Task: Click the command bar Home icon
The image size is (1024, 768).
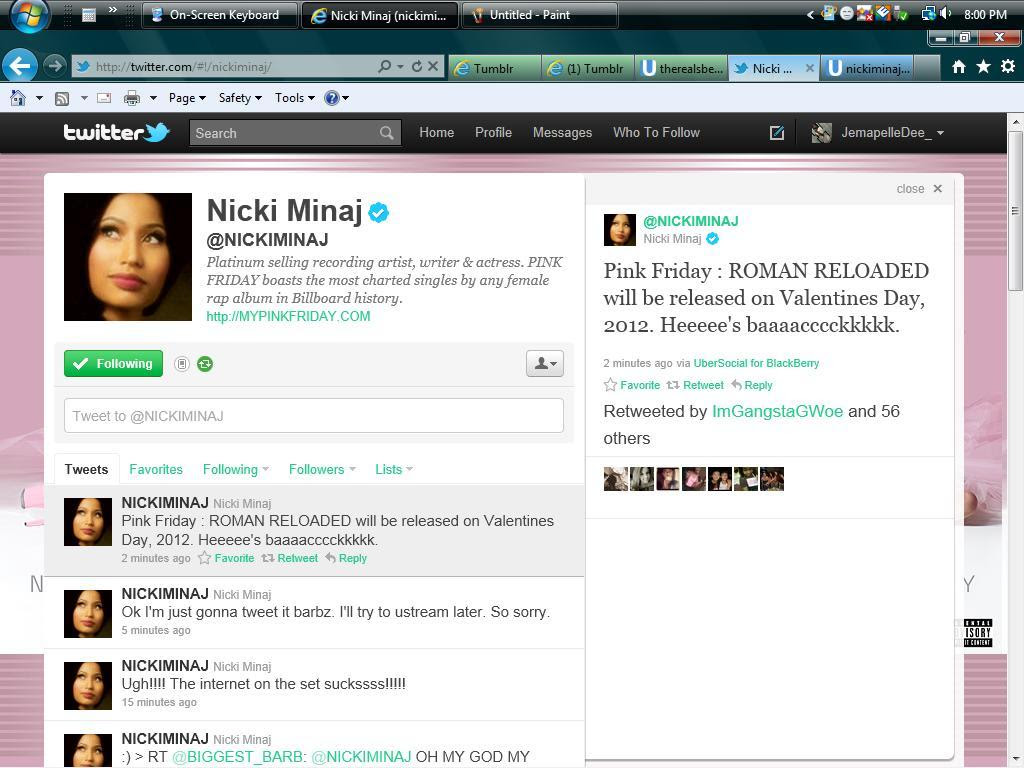Action: point(18,98)
